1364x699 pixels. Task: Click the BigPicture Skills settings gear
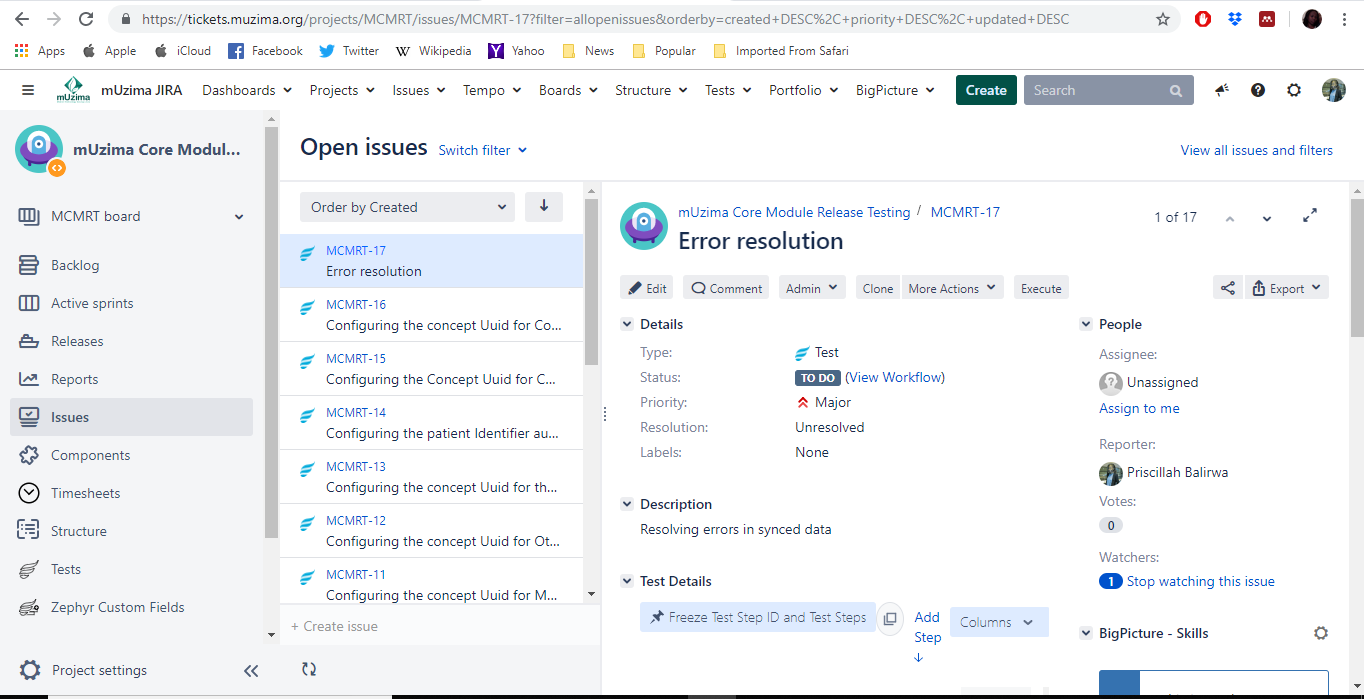click(x=1320, y=633)
